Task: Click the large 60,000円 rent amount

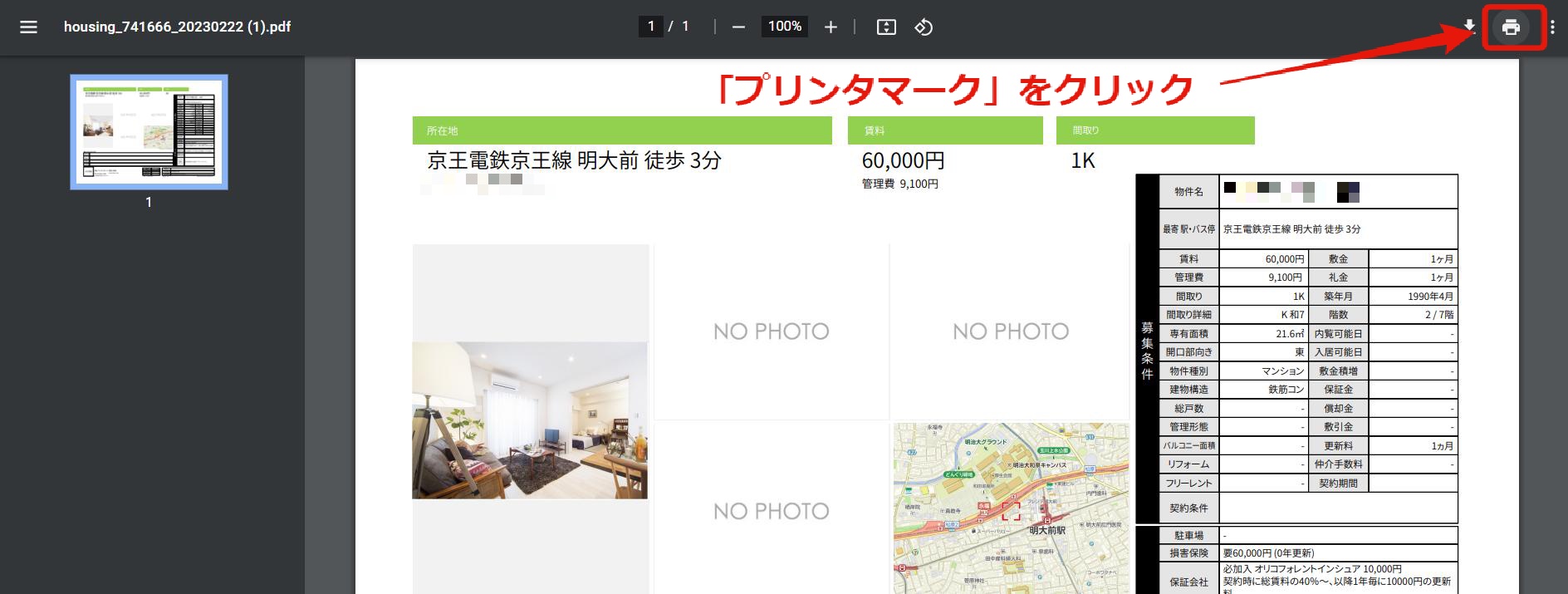Action: point(903,160)
